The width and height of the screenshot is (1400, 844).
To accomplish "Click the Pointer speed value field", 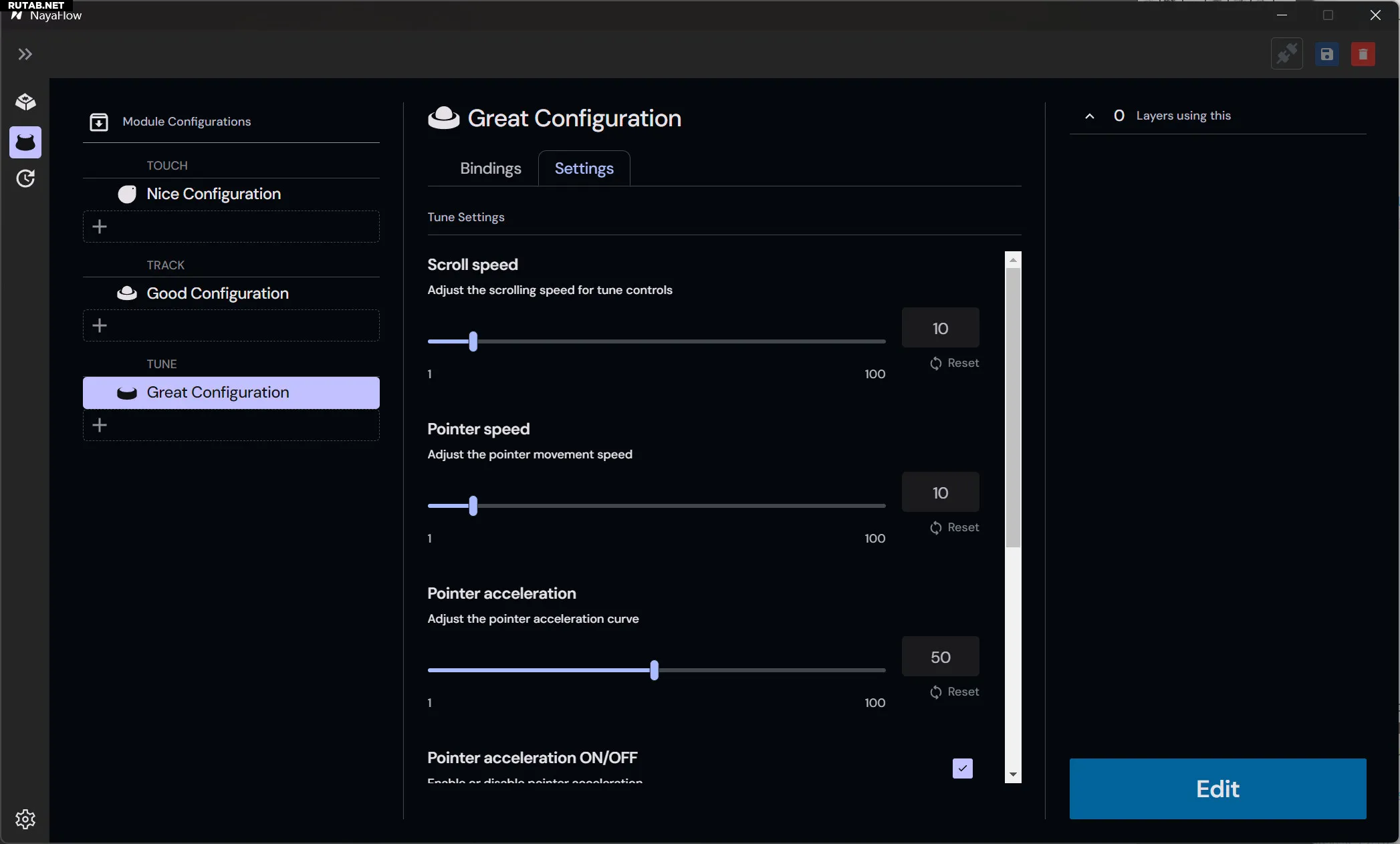I will coord(940,493).
